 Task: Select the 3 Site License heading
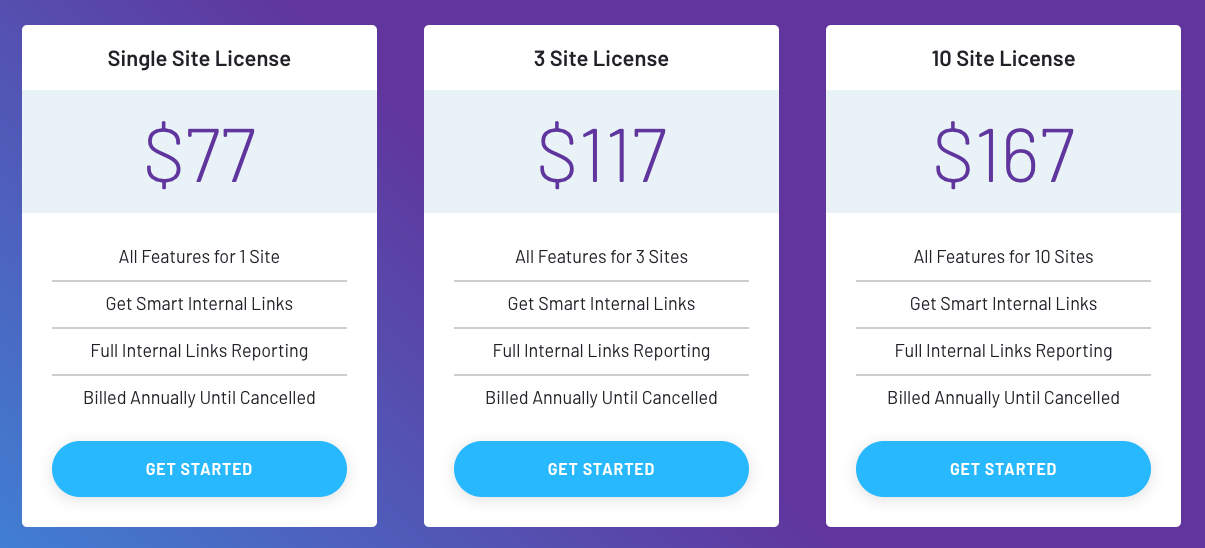601,58
